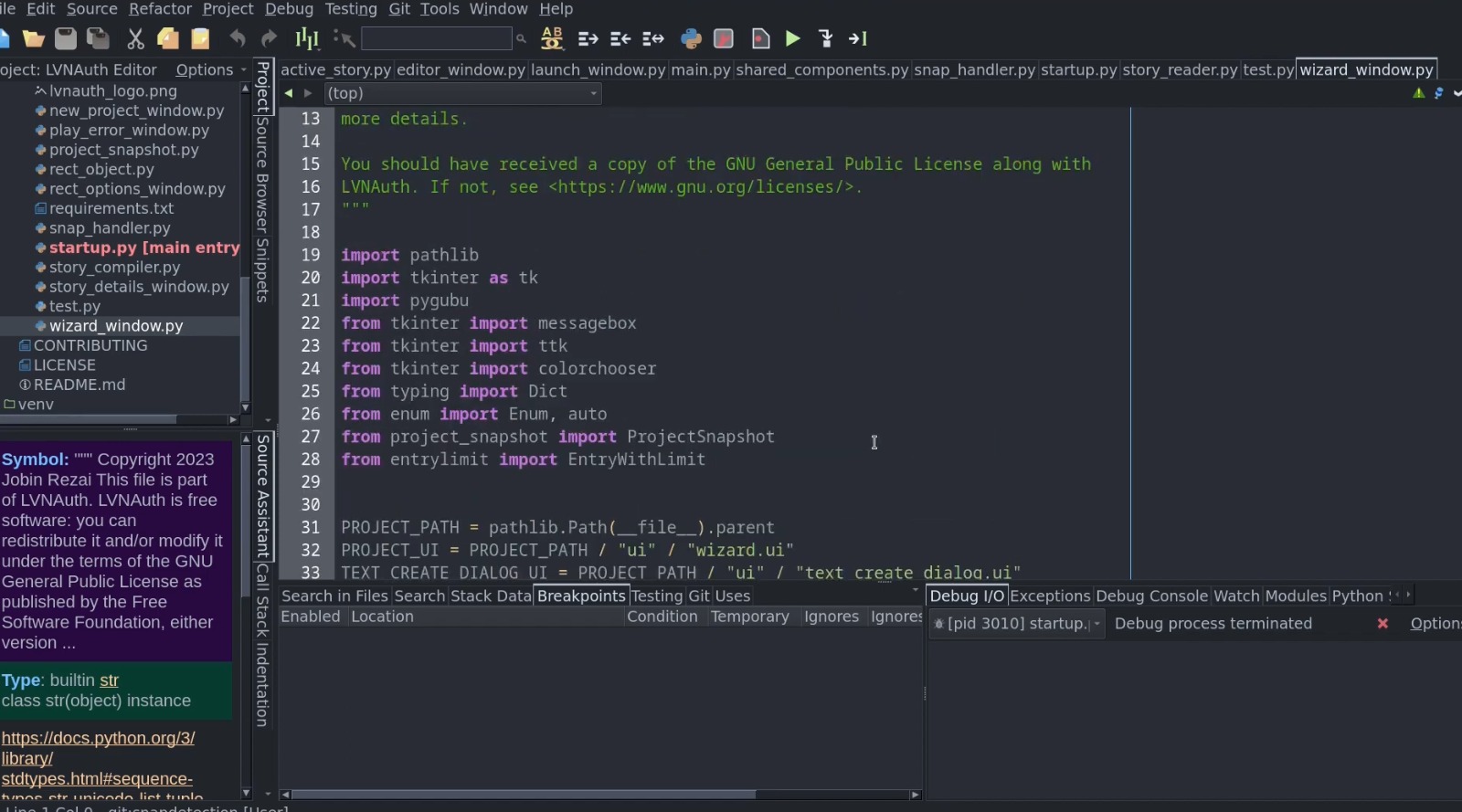Viewport: 1462px width, 812px height.
Task: Select the Source Browser vertical tab
Action: click(x=262, y=176)
